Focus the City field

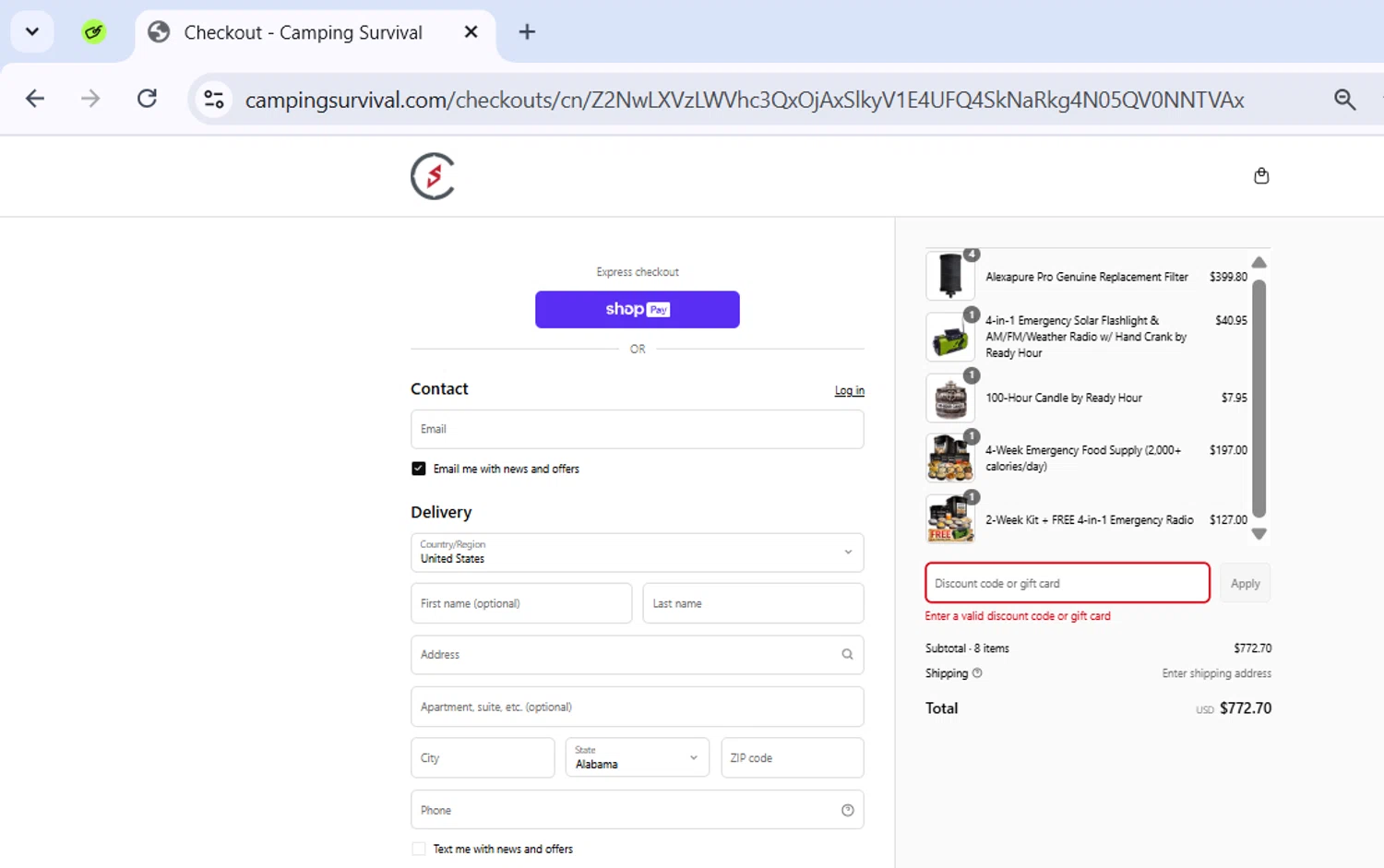click(483, 757)
